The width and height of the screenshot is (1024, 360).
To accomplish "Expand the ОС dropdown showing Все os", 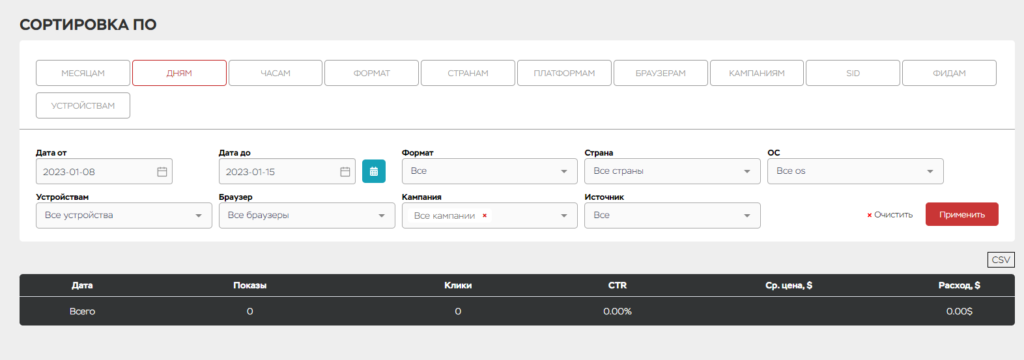I will (x=856, y=171).
